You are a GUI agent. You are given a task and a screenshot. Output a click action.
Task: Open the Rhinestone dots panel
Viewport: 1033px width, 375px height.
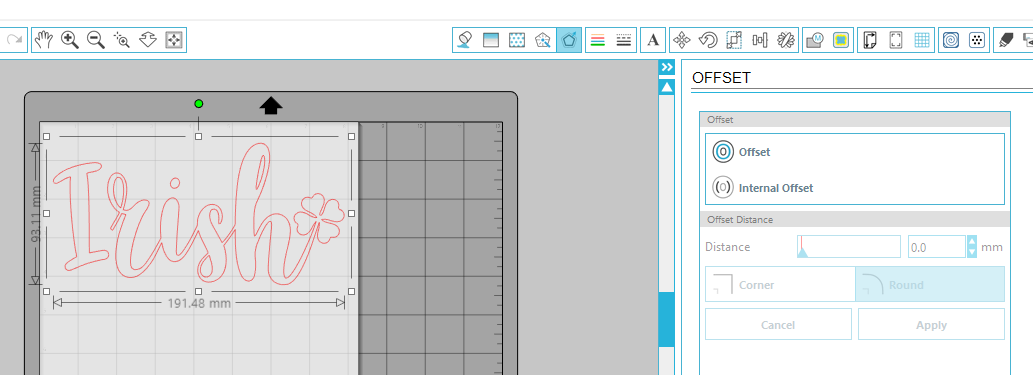pyautogui.click(x=976, y=40)
